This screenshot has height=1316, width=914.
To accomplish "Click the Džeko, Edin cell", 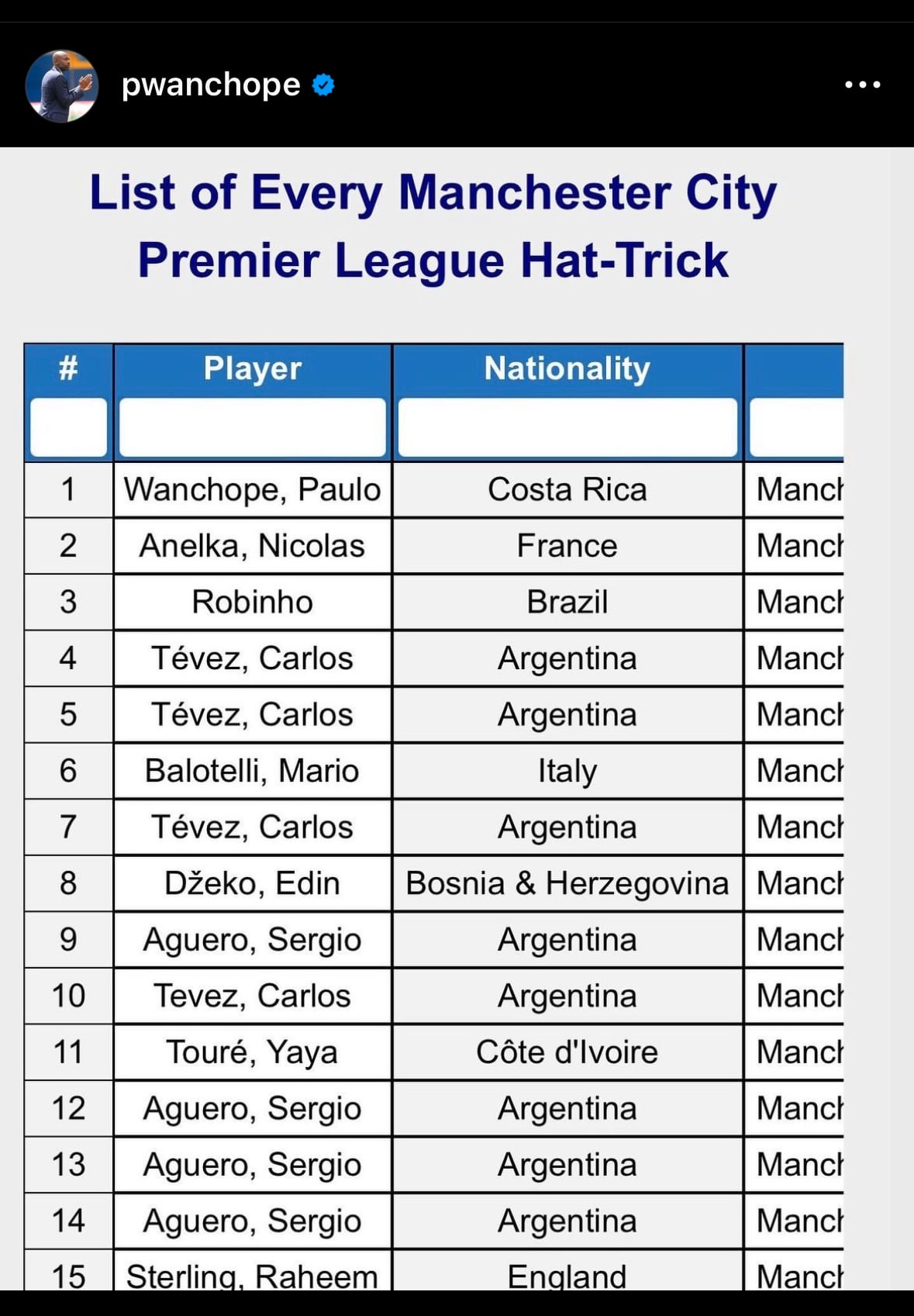I will [253, 883].
